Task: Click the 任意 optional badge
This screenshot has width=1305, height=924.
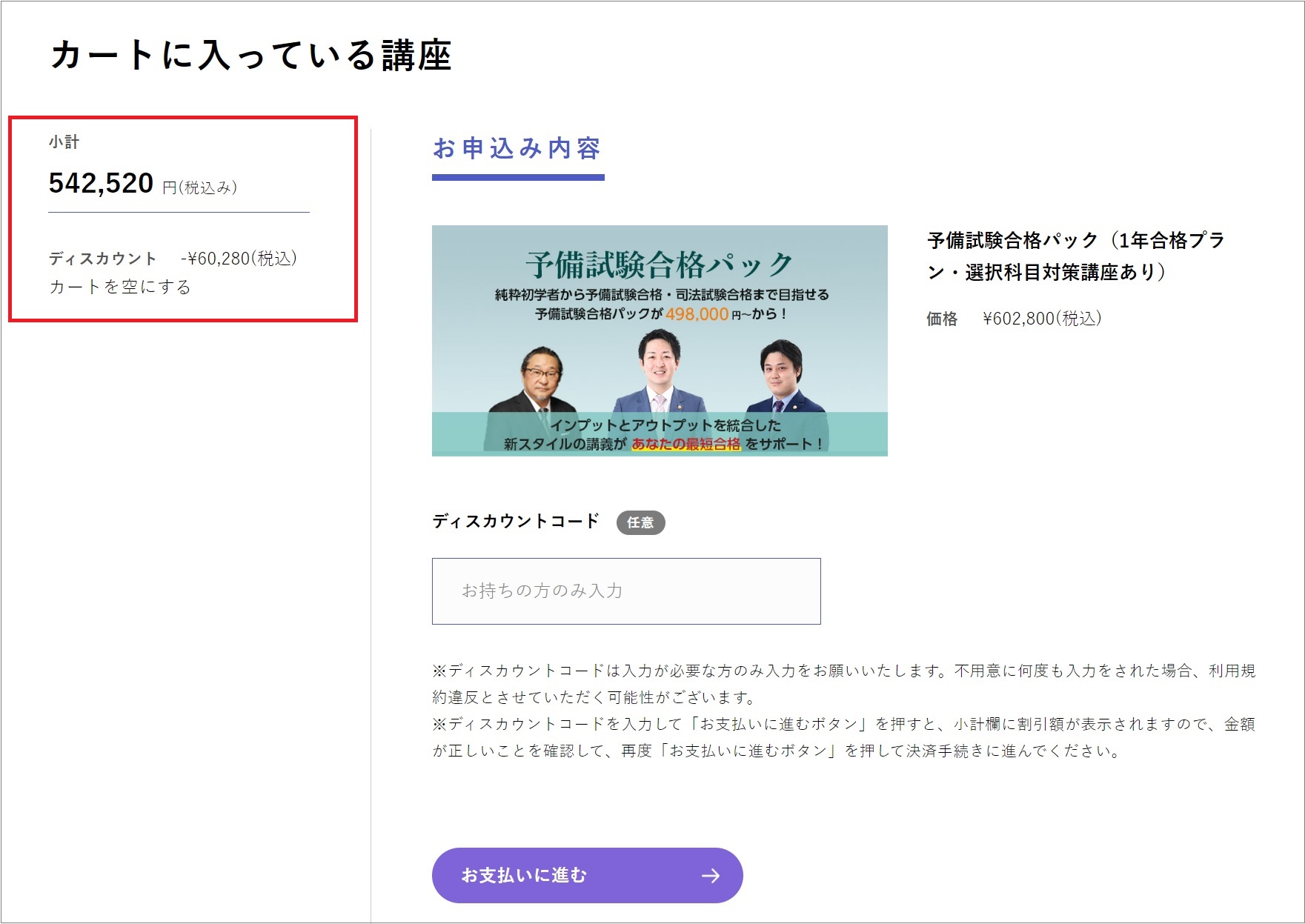Action: pyautogui.click(x=640, y=522)
